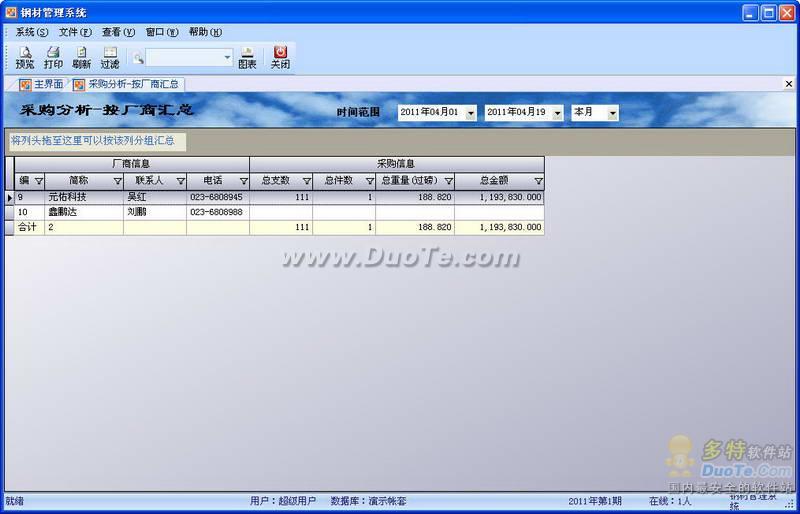Open the 图表 (Chart) toolbar icon

point(247,57)
